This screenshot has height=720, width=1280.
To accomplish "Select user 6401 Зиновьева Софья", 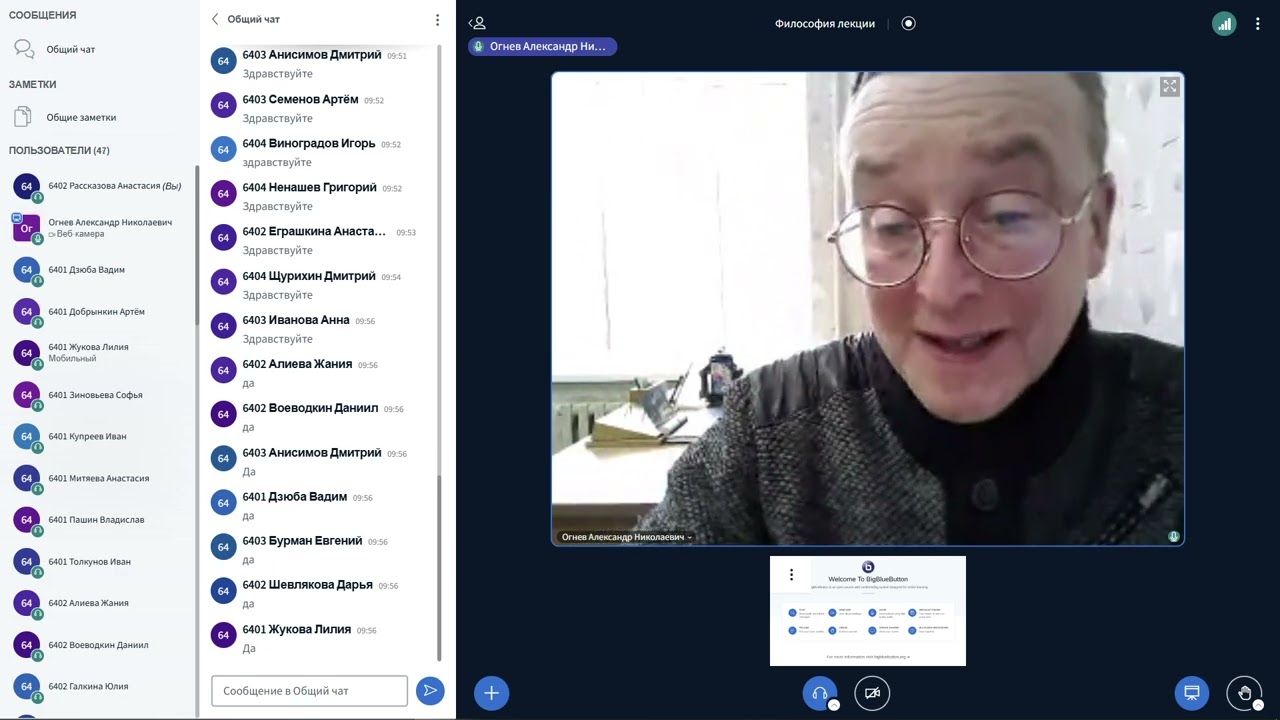I will (x=100, y=395).
